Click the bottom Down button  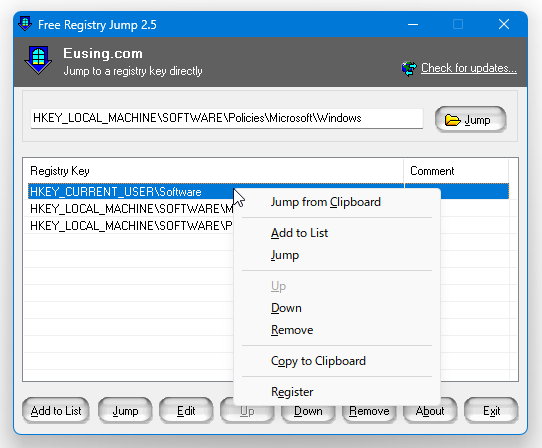[308, 411]
